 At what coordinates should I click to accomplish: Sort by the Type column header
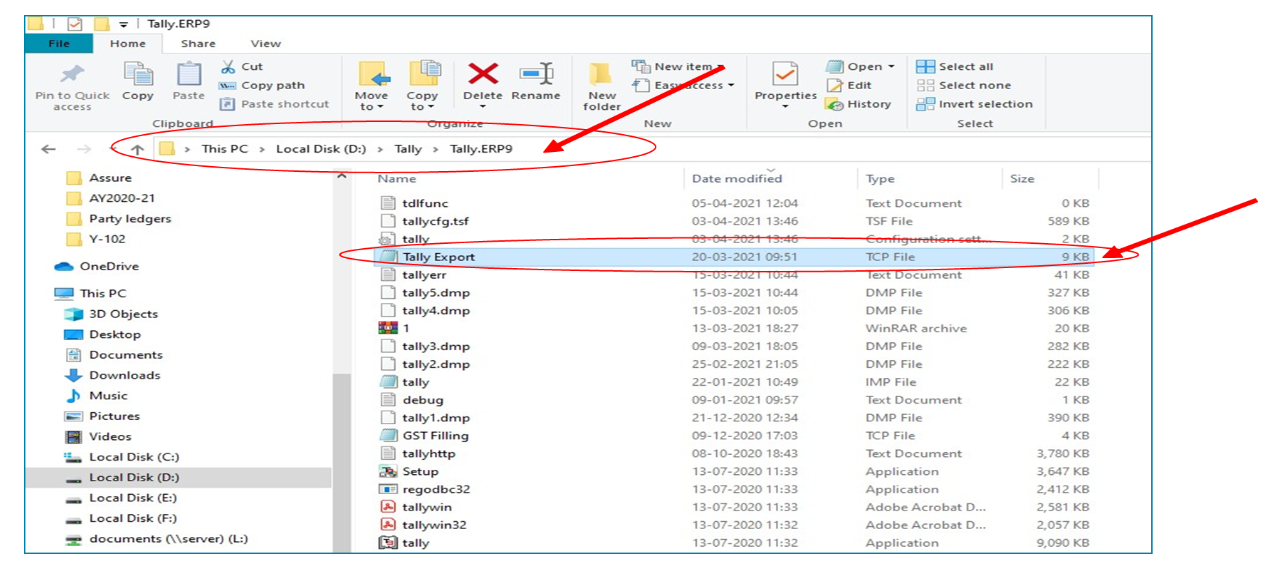click(x=880, y=179)
